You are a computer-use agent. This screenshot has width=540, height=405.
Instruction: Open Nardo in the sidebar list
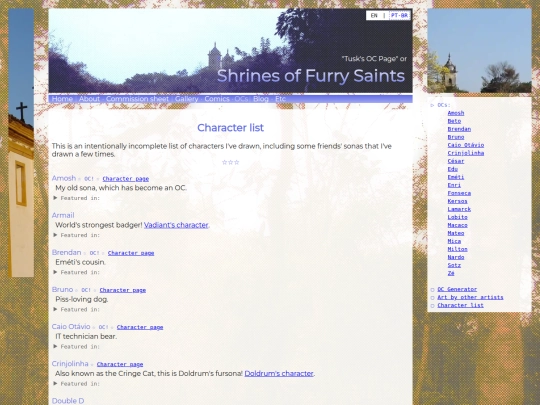click(x=456, y=257)
